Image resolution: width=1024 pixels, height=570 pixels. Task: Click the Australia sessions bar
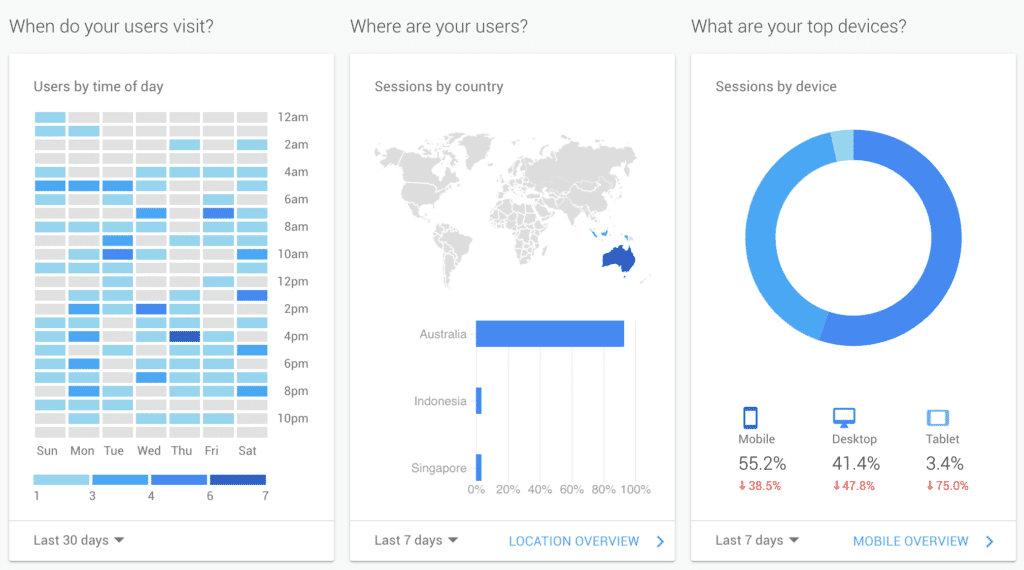click(x=549, y=334)
